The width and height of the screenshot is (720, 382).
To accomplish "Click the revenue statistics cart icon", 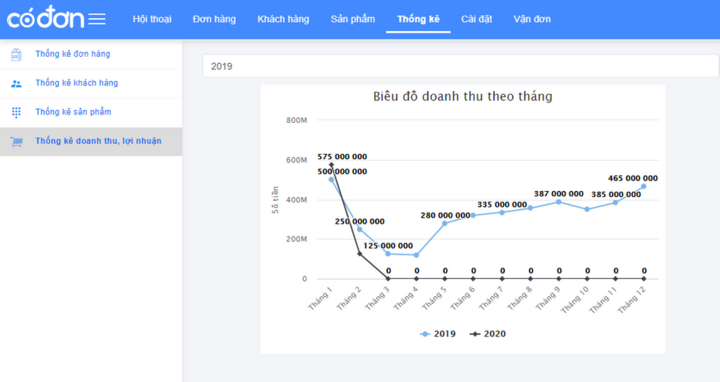I will click(16, 142).
